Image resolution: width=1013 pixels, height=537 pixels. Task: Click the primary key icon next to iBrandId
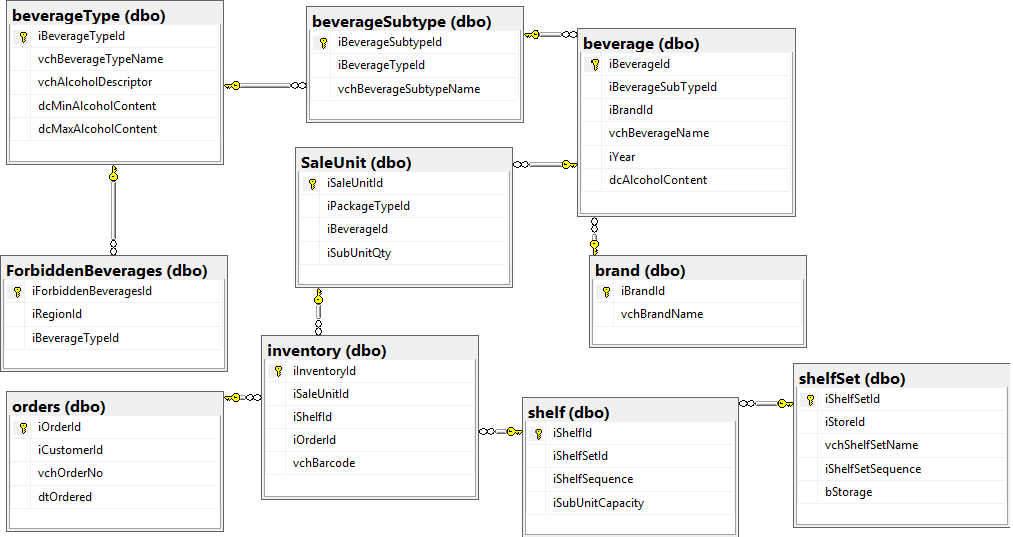coord(606,291)
